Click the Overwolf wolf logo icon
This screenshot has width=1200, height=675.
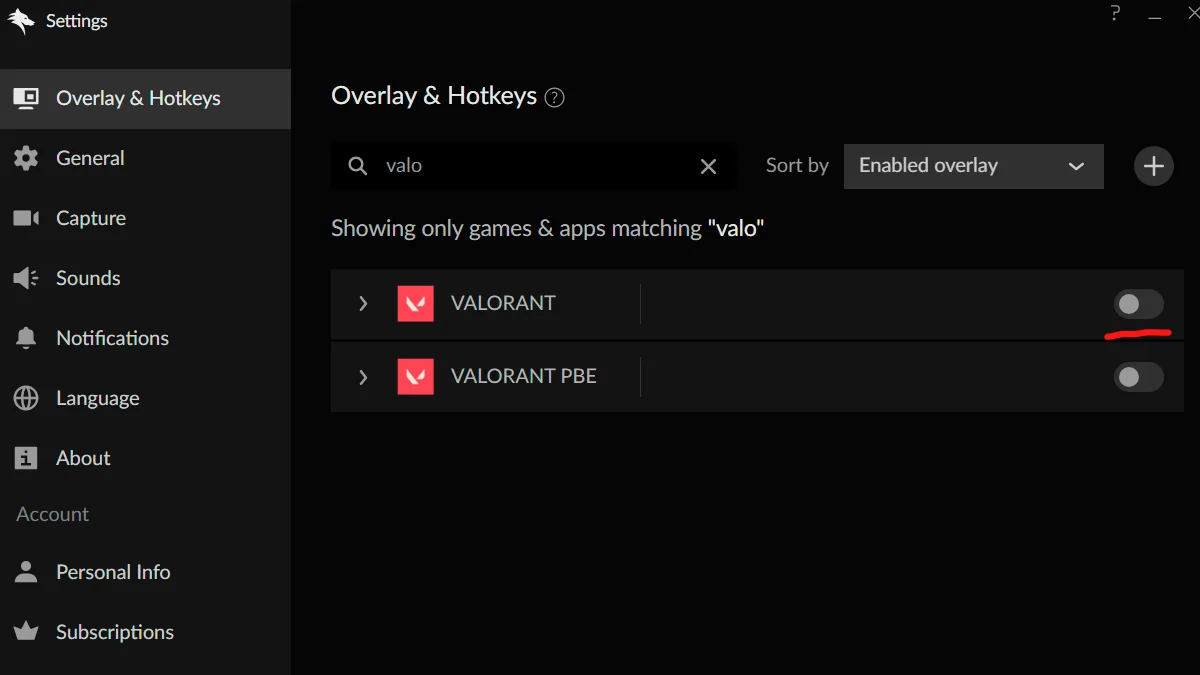pyautogui.click(x=21, y=21)
